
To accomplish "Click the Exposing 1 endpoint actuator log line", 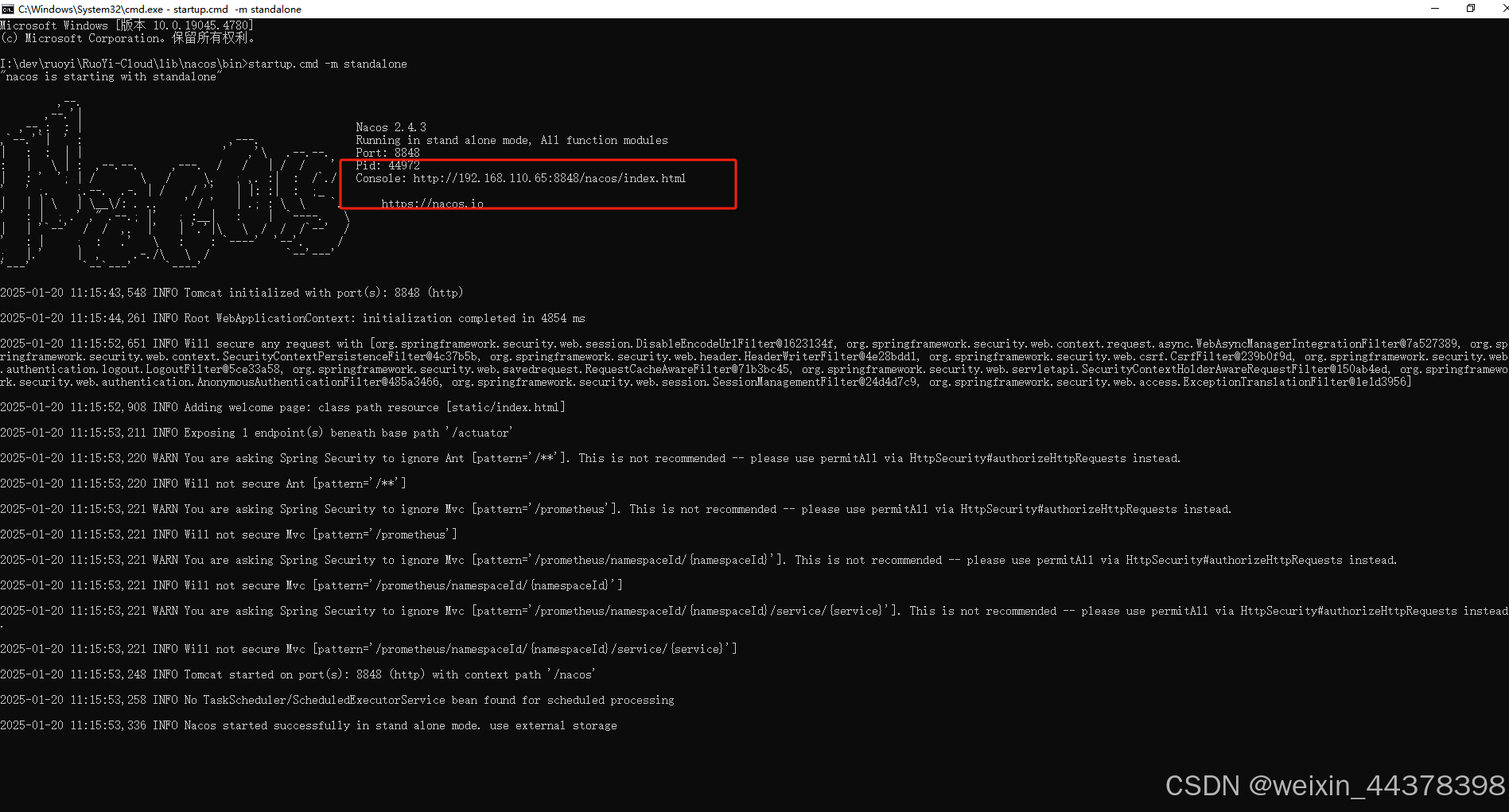I will (x=255, y=432).
